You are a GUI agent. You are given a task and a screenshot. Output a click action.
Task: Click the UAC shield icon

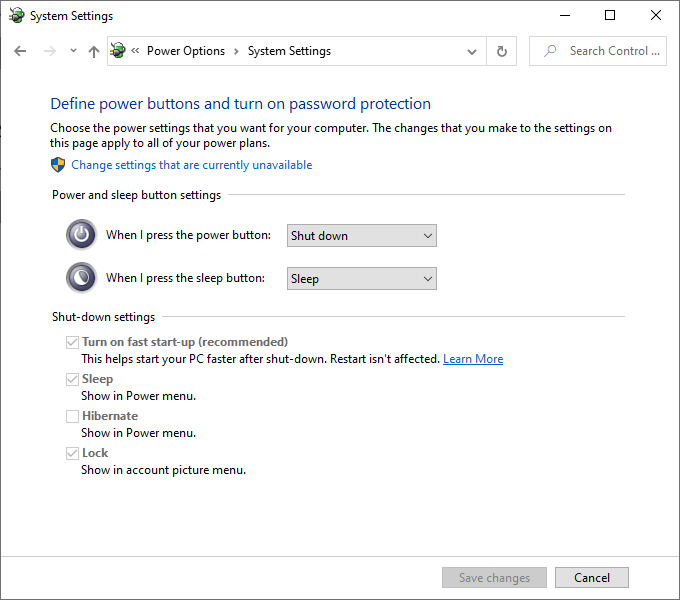pyautogui.click(x=58, y=165)
